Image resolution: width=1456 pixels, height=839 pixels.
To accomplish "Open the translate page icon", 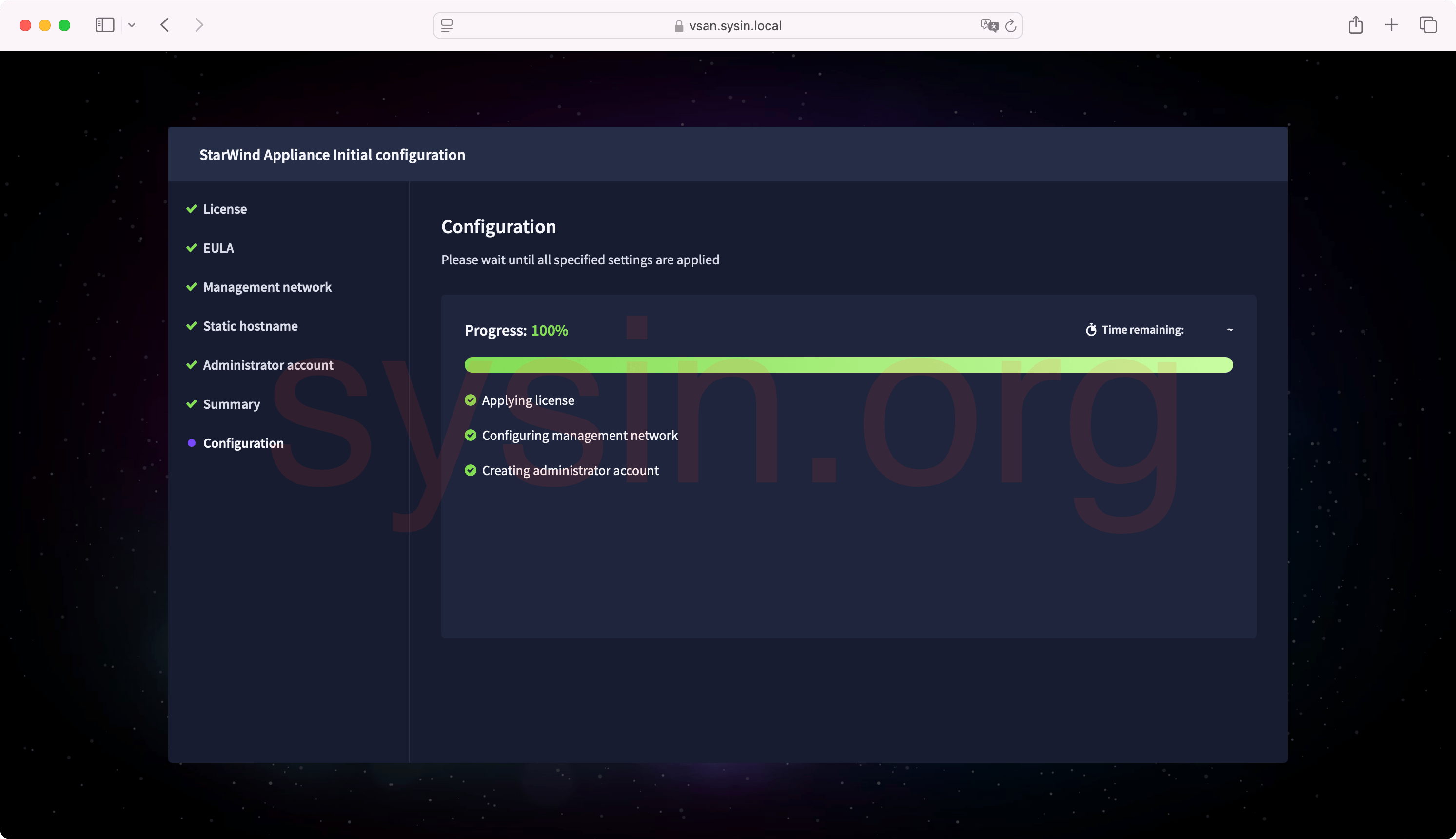I will click(989, 25).
